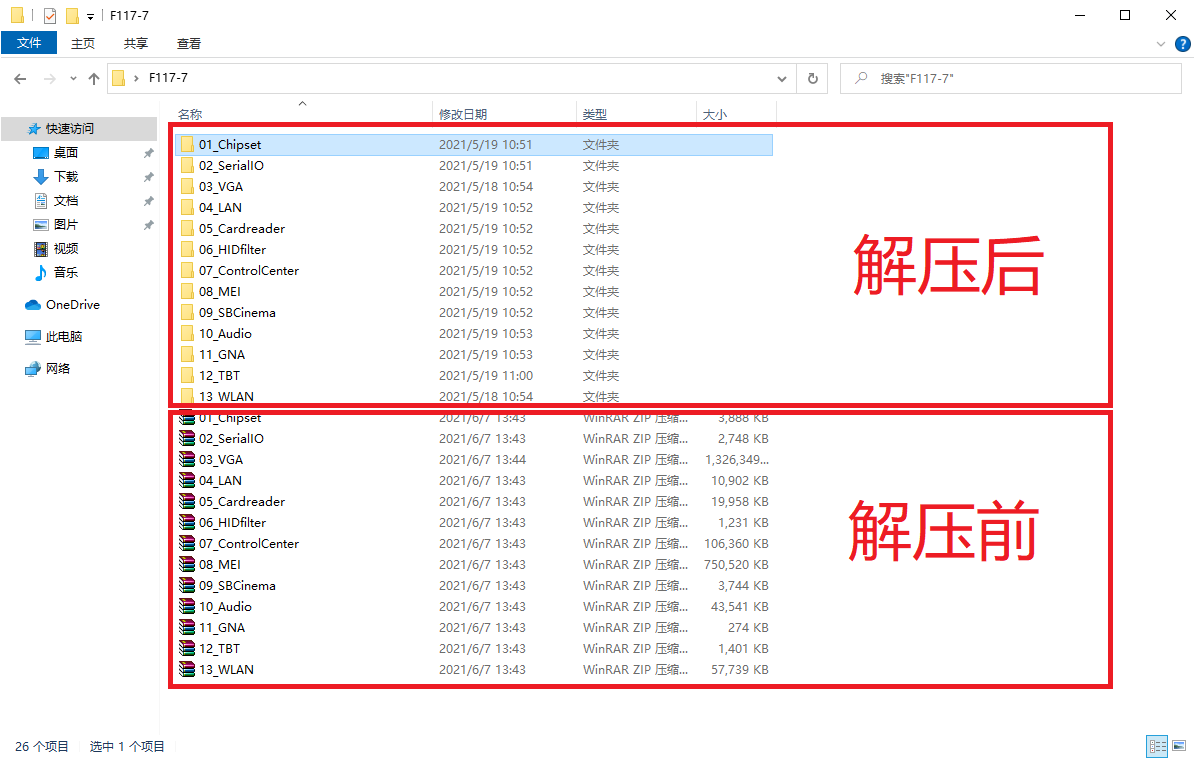Expand the ribbon chevron
The width and height of the screenshot is (1195, 759).
(1161, 44)
